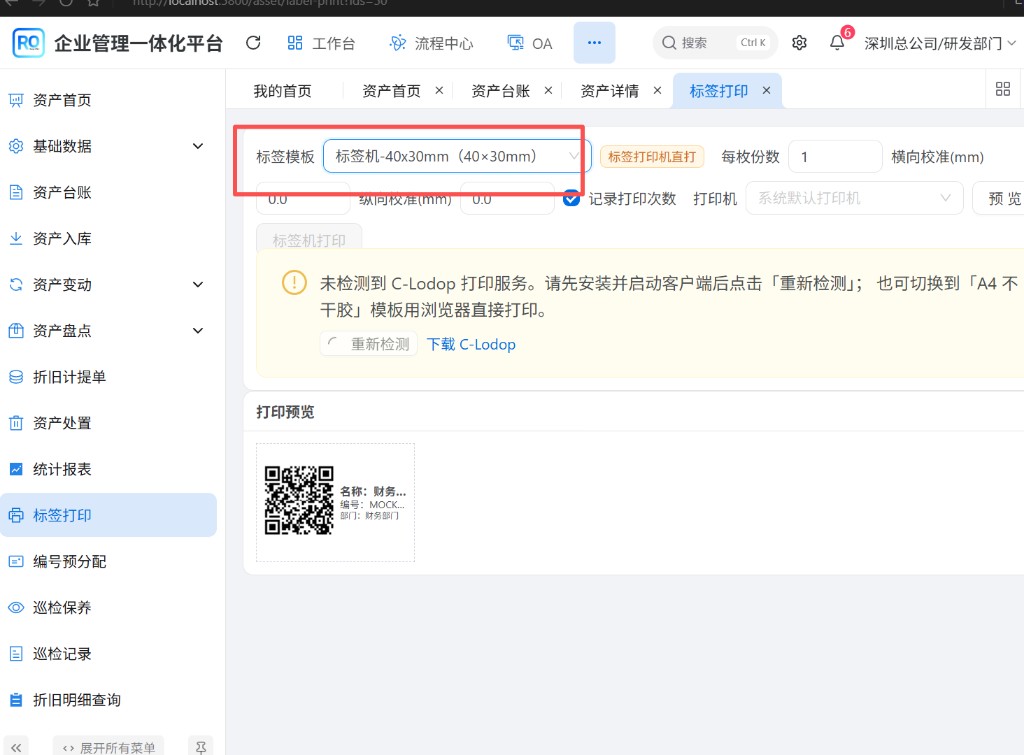Open the 下载 C-Lodop download link
The height and width of the screenshot is (755, 1024).
(471, 344)
